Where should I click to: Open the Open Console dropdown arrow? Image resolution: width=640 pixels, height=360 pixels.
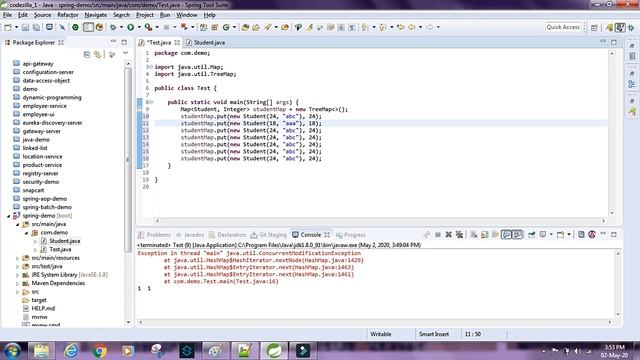[569, 235]
